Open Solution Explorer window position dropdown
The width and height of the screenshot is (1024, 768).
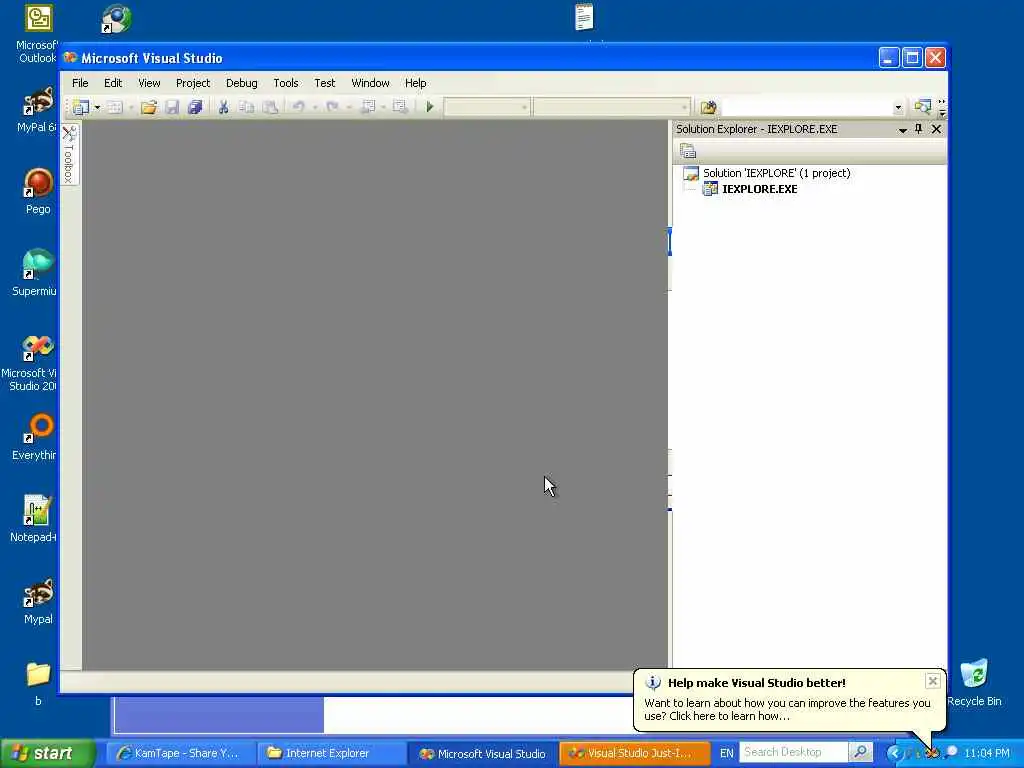tap(903, 130)
